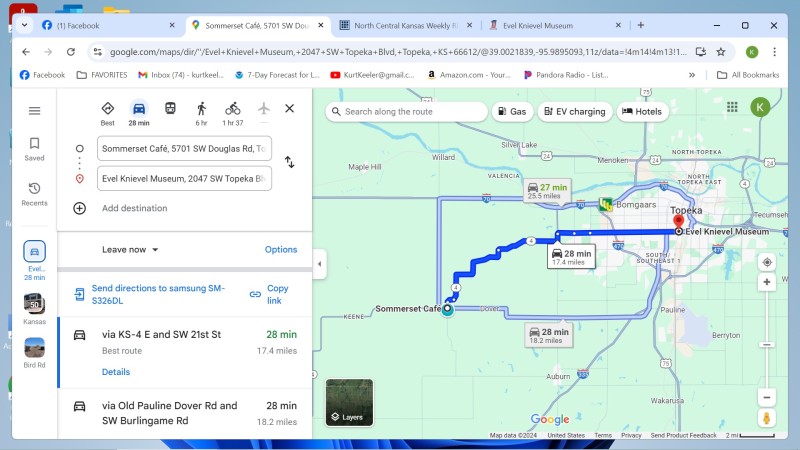Reload the current page
Viewport: 800px width, 450px height.
coord(71,52)
